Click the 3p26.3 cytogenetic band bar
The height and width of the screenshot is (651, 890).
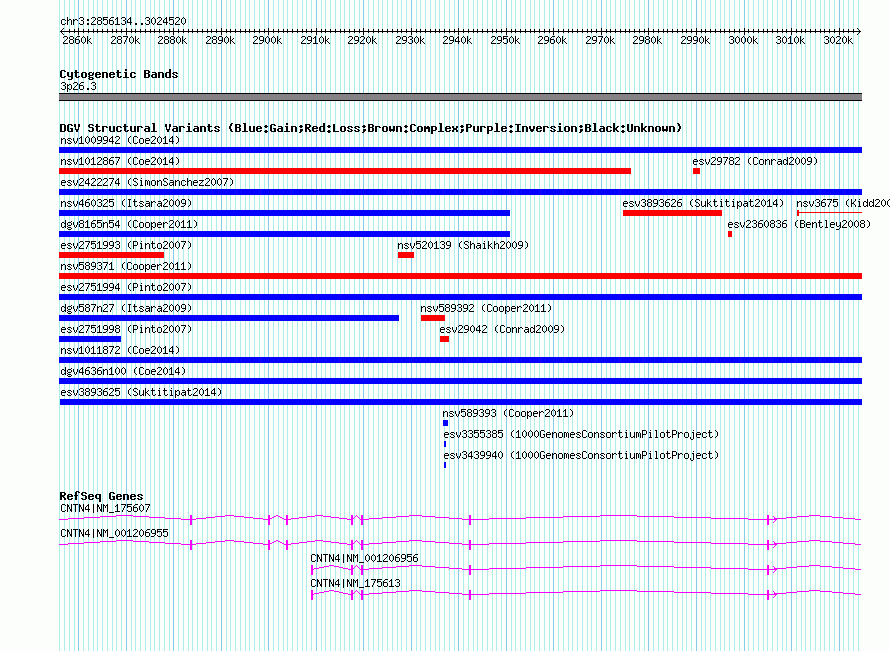pos(460,97)
